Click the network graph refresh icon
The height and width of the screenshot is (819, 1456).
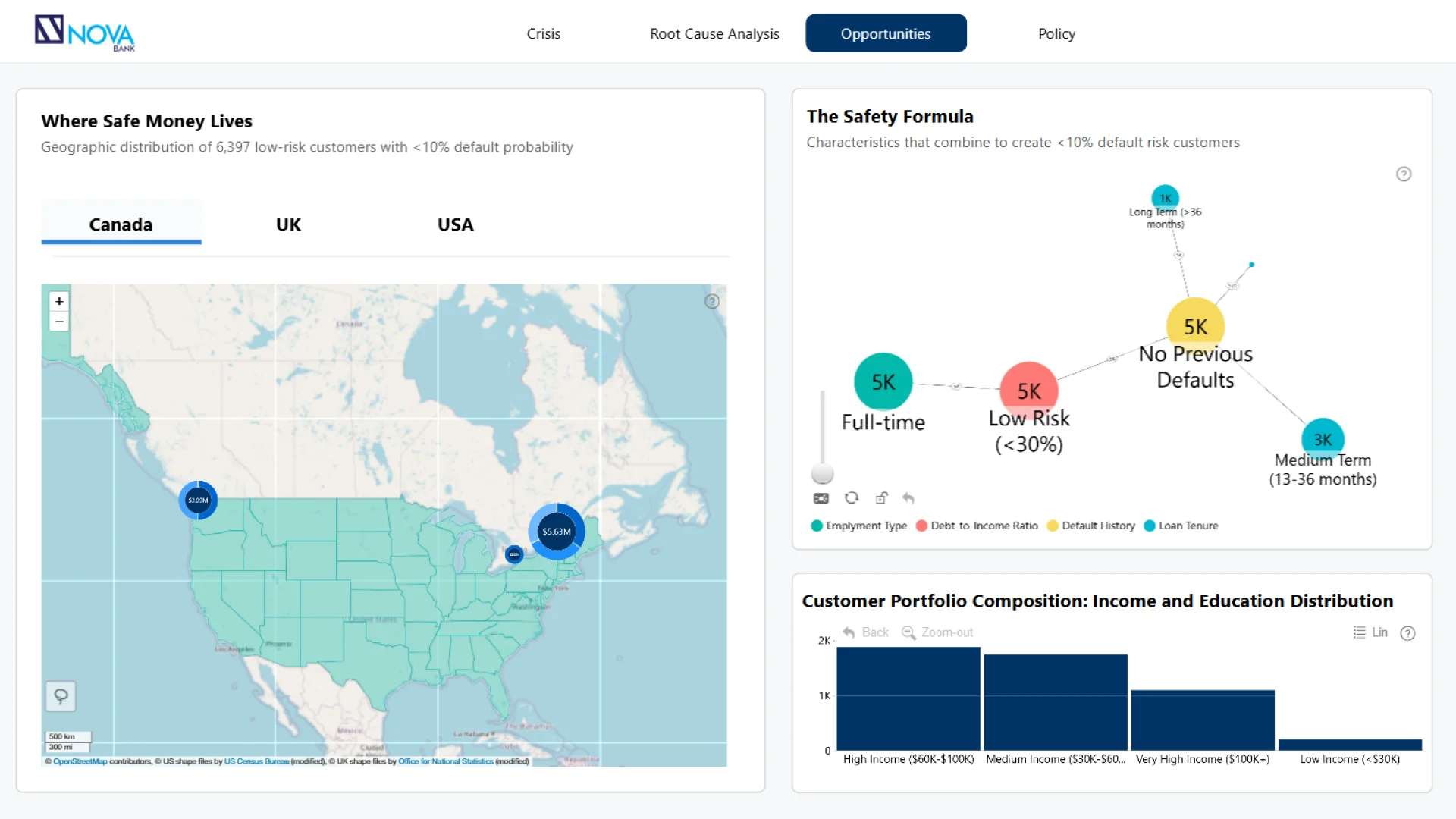pos(852,498)
